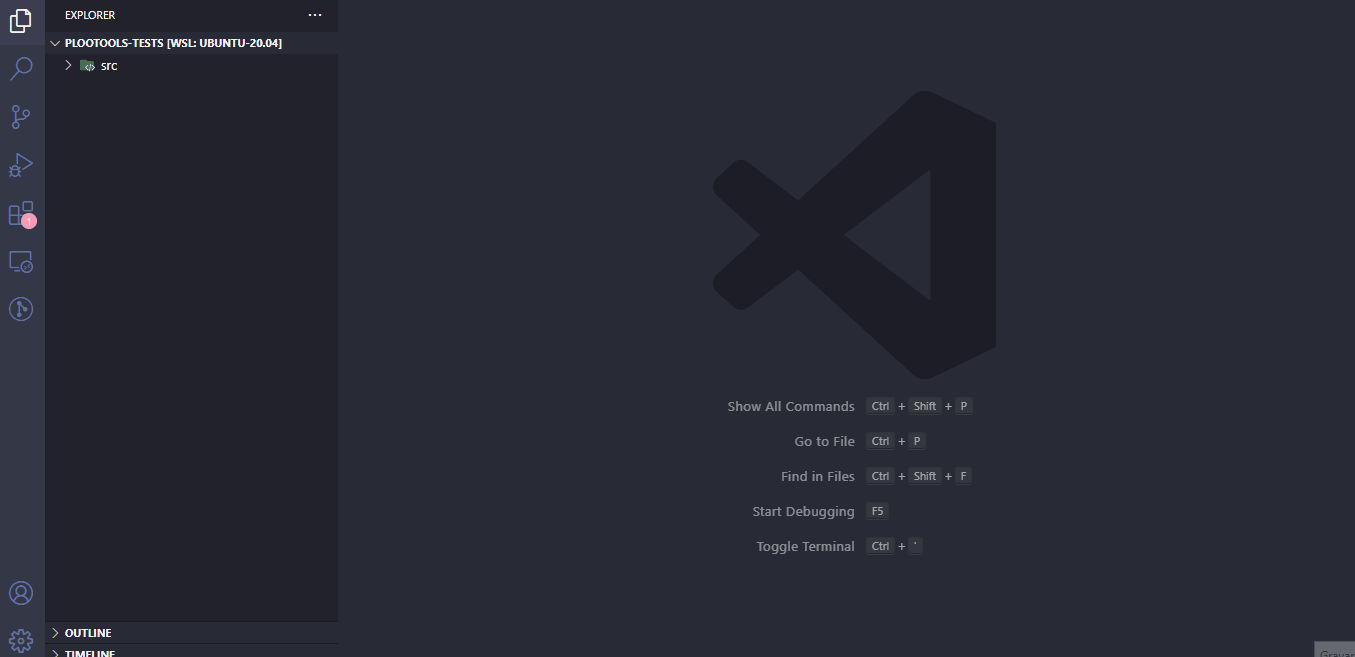
Task: Click the Find in Files label
Action: [818, 476]
